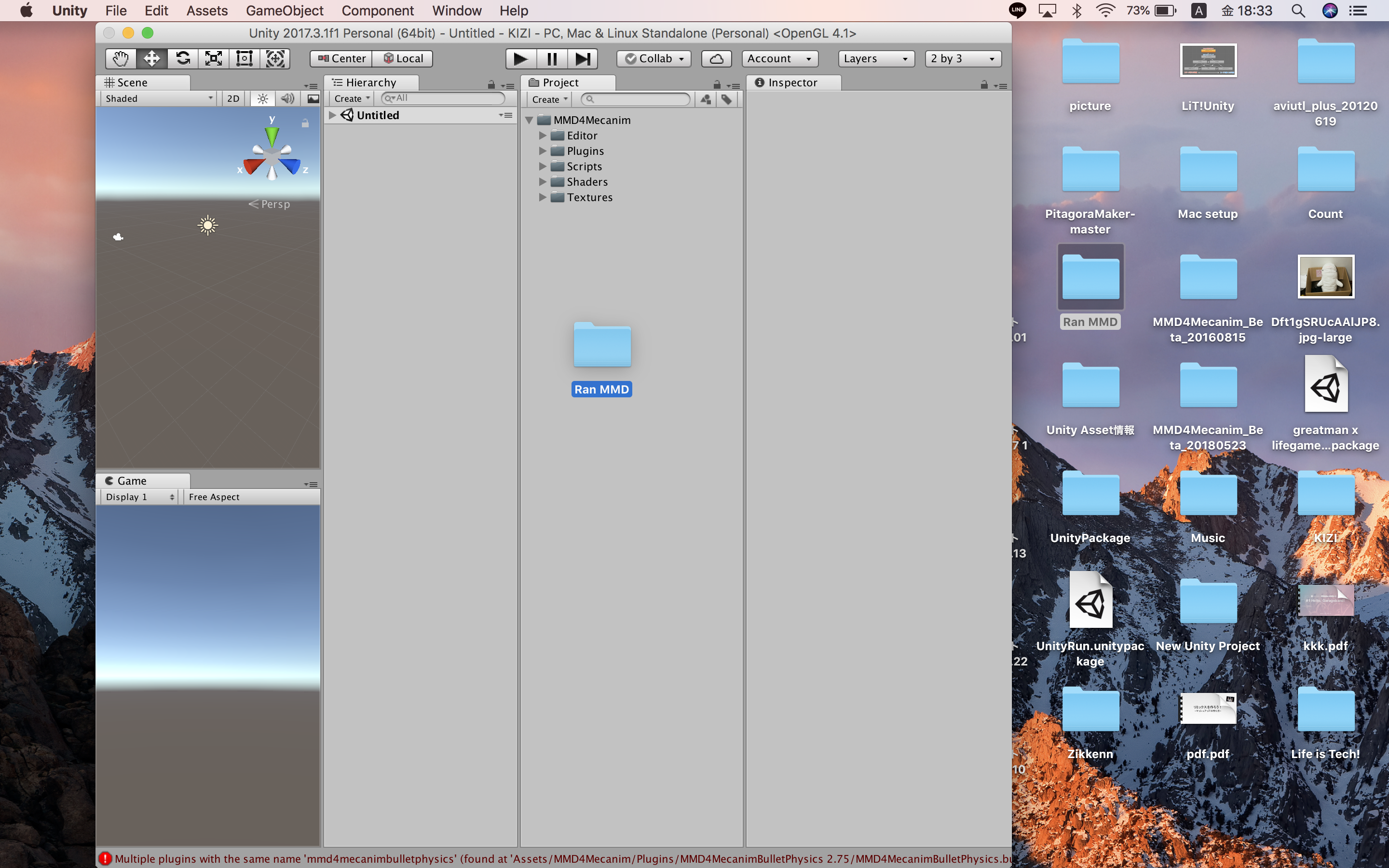Select UnityRun.unitypackage file on desktop
This screenshot has width=1389, height=868.
pos(1090,619)
